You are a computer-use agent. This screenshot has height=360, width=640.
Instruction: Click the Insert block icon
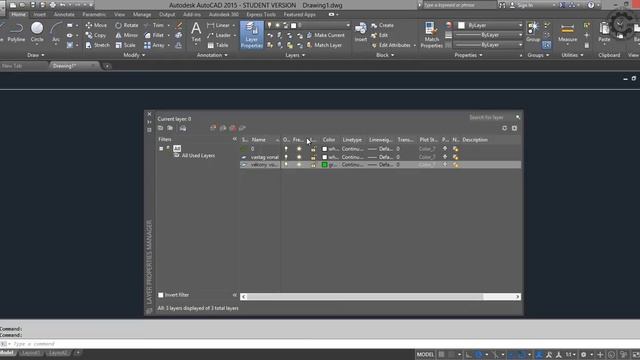coord(360,33)
